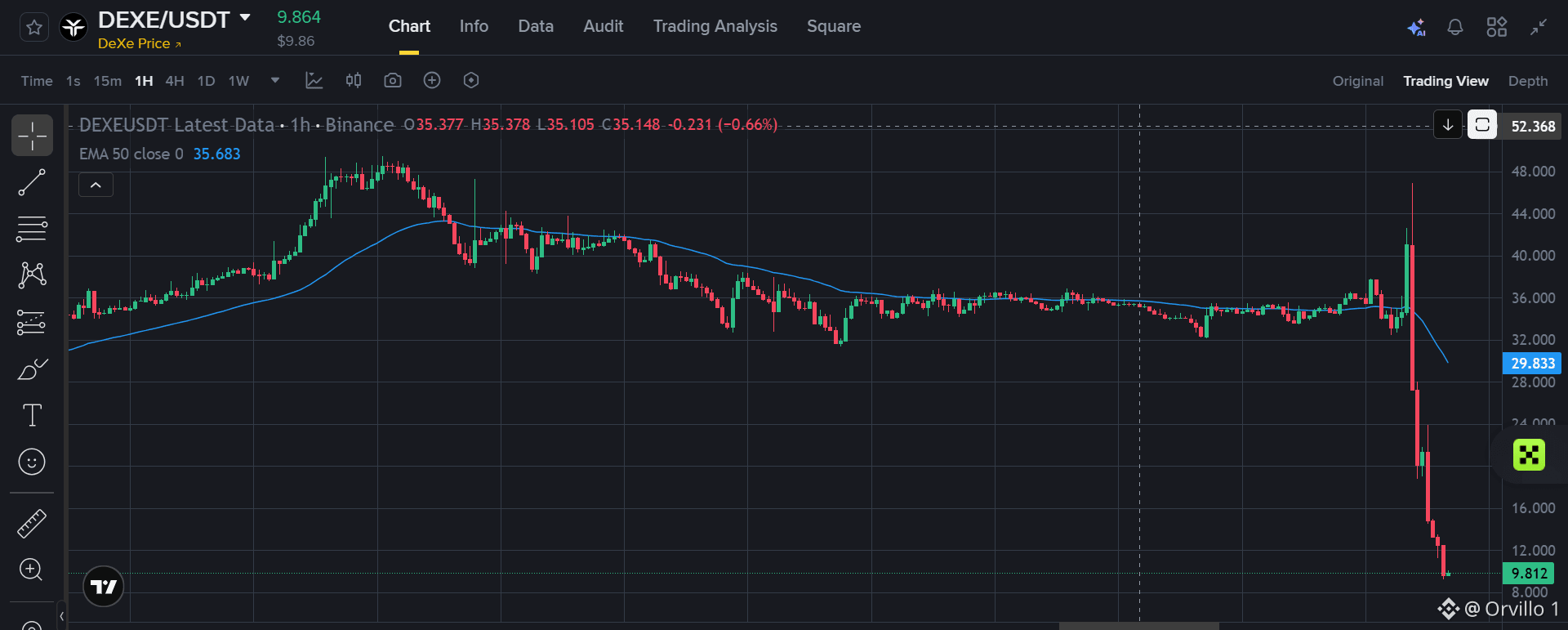Click the EMA 50 close indicator label

tap(131, 154)
